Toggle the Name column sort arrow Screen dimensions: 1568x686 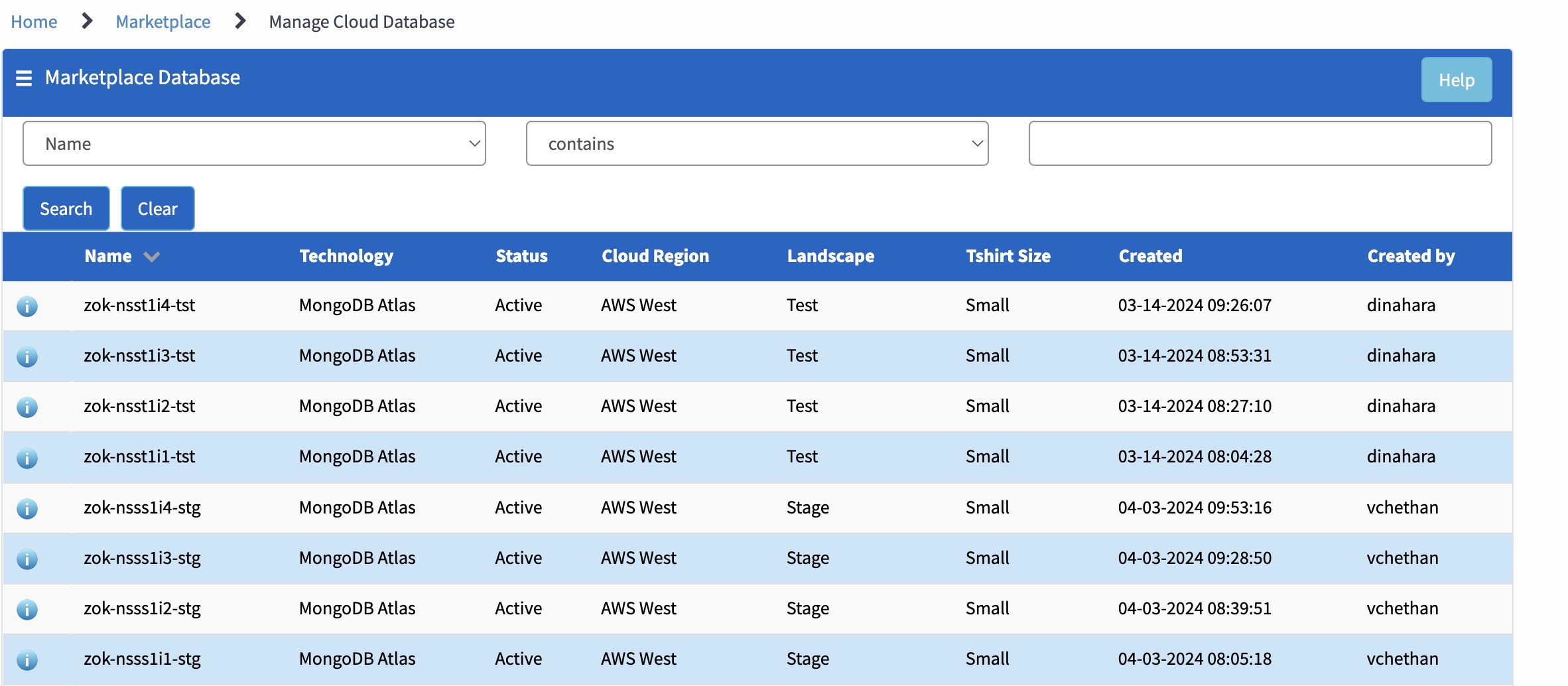[151, 257]
